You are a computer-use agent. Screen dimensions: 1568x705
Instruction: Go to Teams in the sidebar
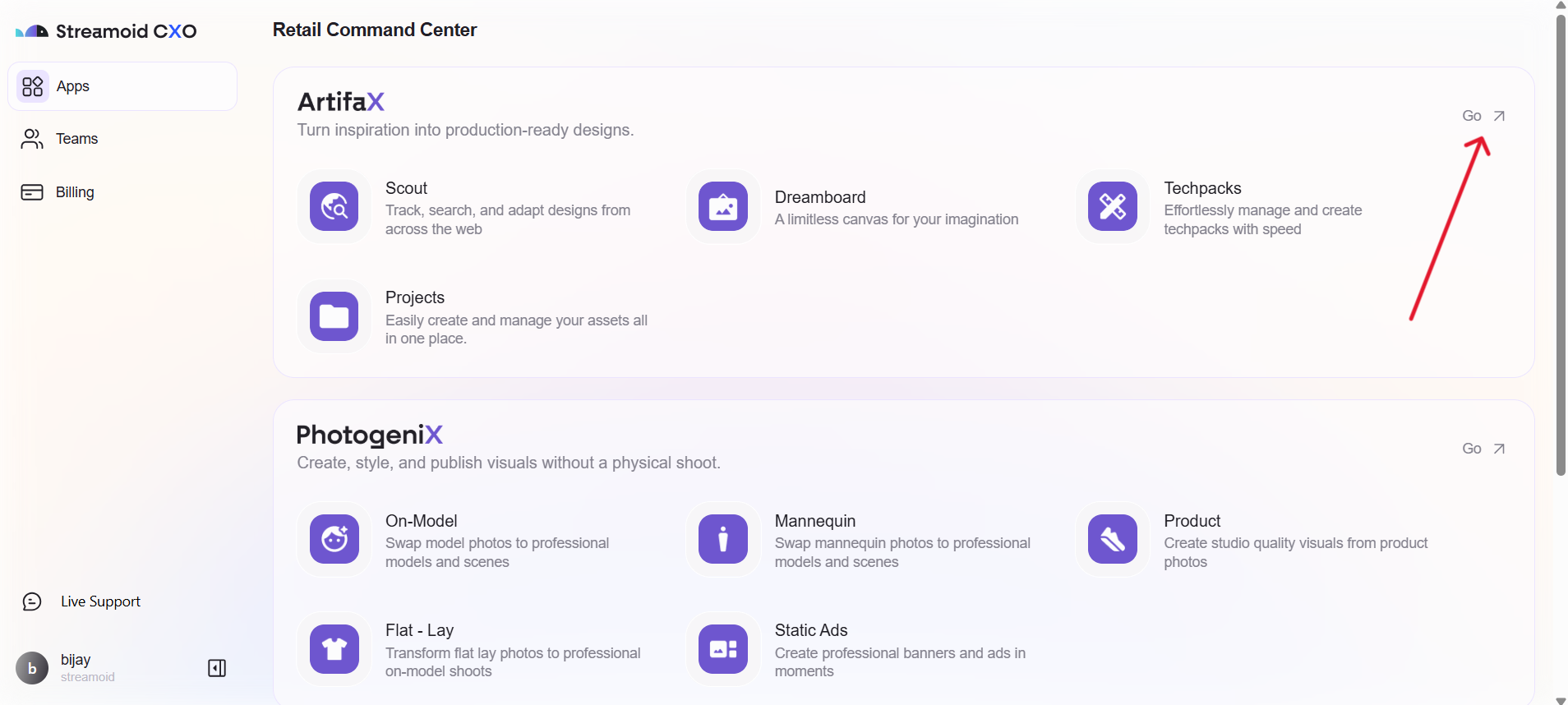76,139
